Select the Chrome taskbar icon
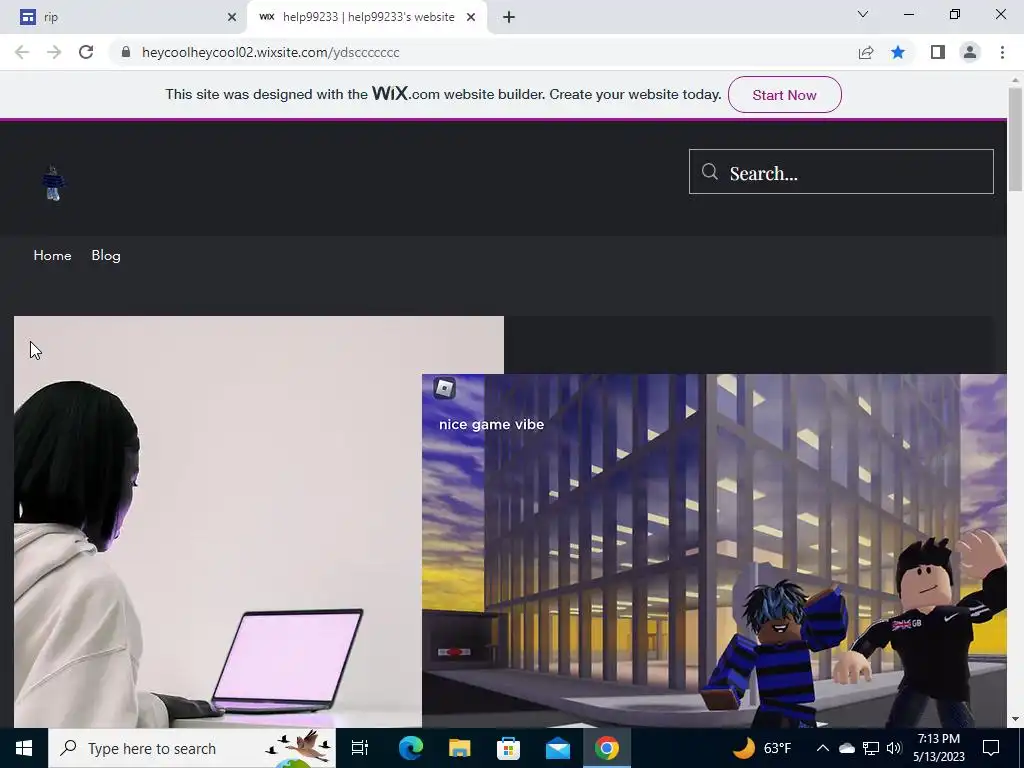Viewport: 1024px width, 768px height. point(607,748)
